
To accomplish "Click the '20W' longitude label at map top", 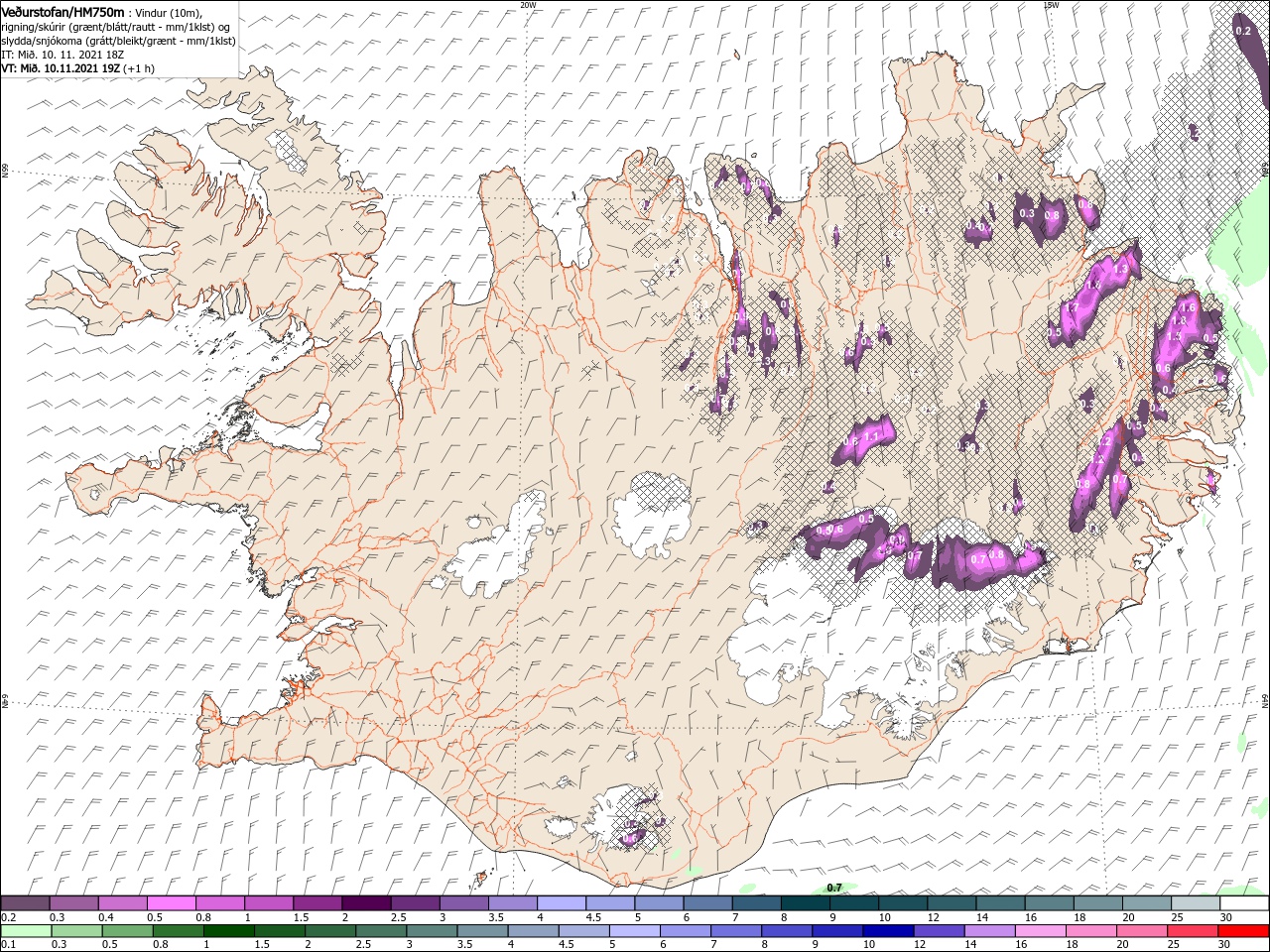I will 528,5.
